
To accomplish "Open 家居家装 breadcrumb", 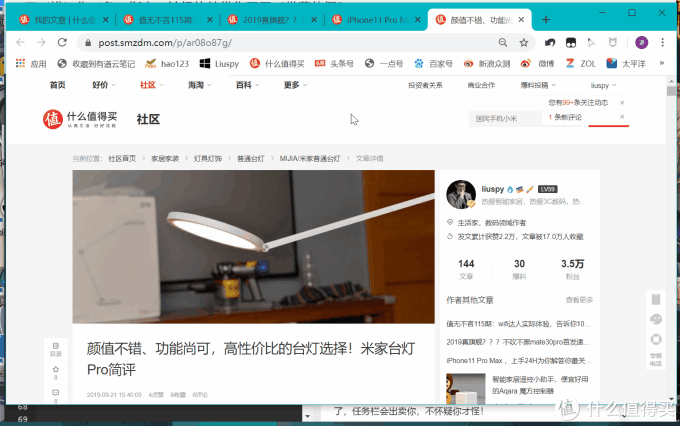I will tap(165, 159).
